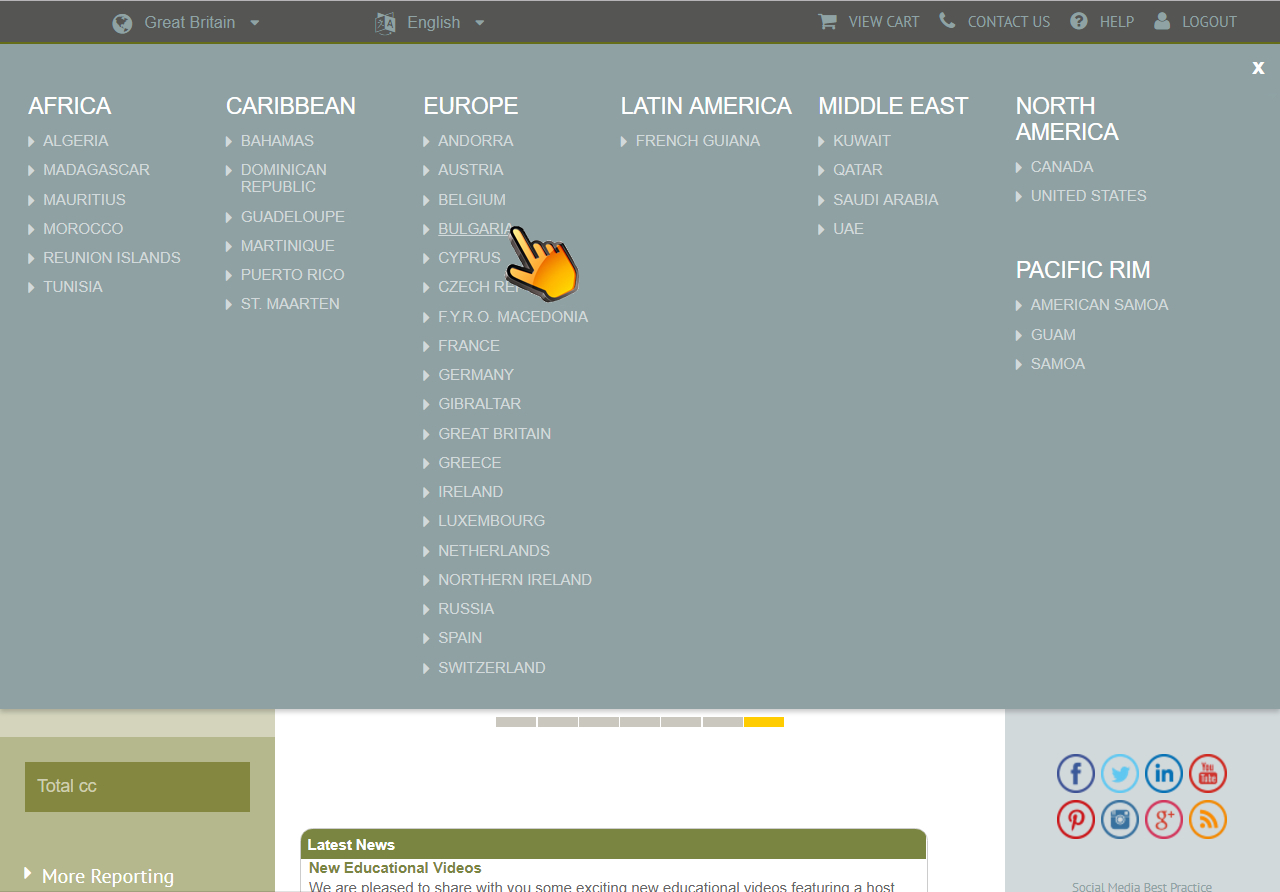Click the Google Plus social icon

click(1164, 820)
